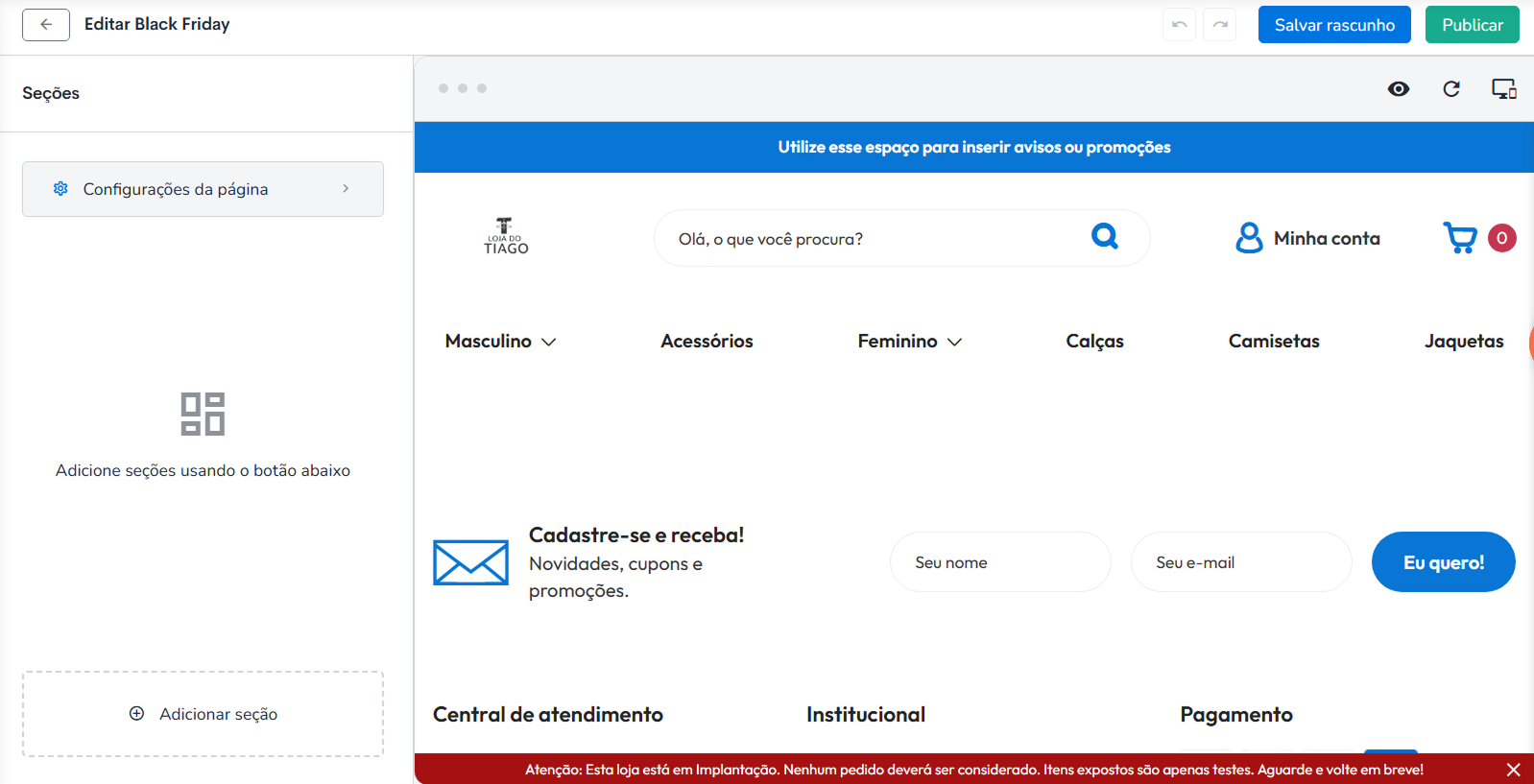Viewport: 1534px width, 784px height.
Task: Toggle preview with the eye icon
Action: [1399, 89]
